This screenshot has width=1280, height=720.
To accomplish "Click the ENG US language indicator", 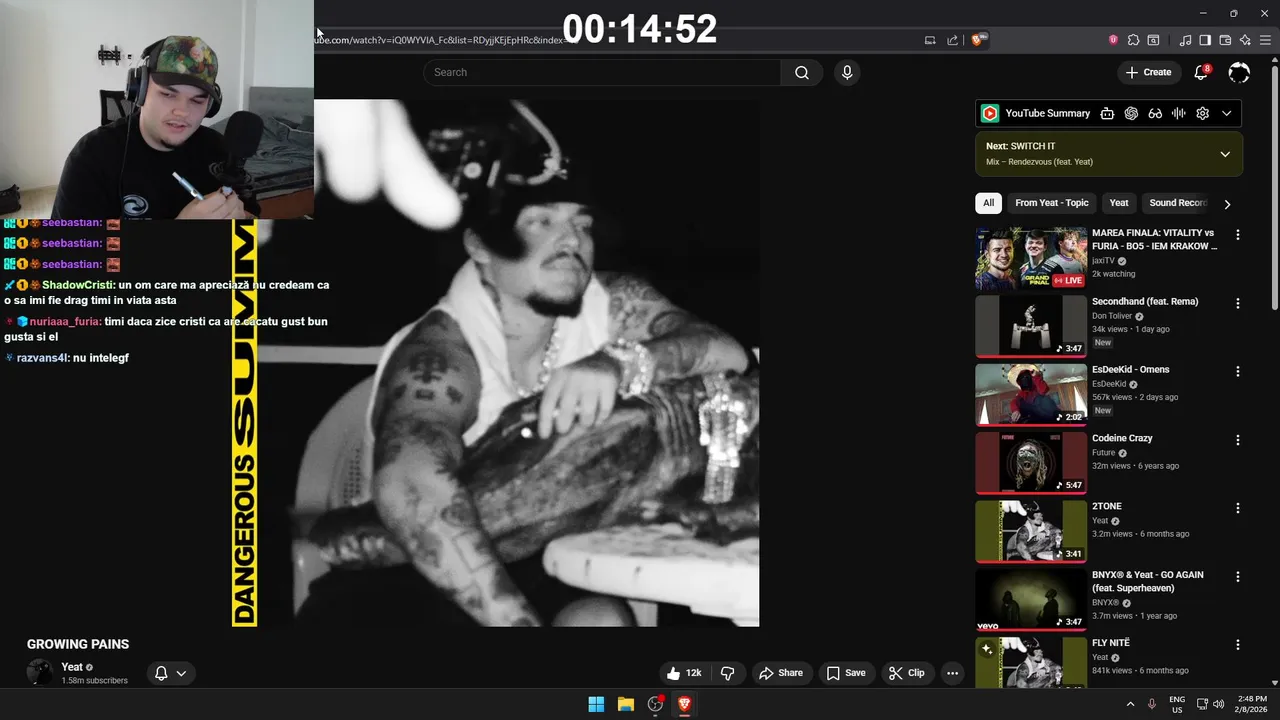I will click(x=1177, y=704).
